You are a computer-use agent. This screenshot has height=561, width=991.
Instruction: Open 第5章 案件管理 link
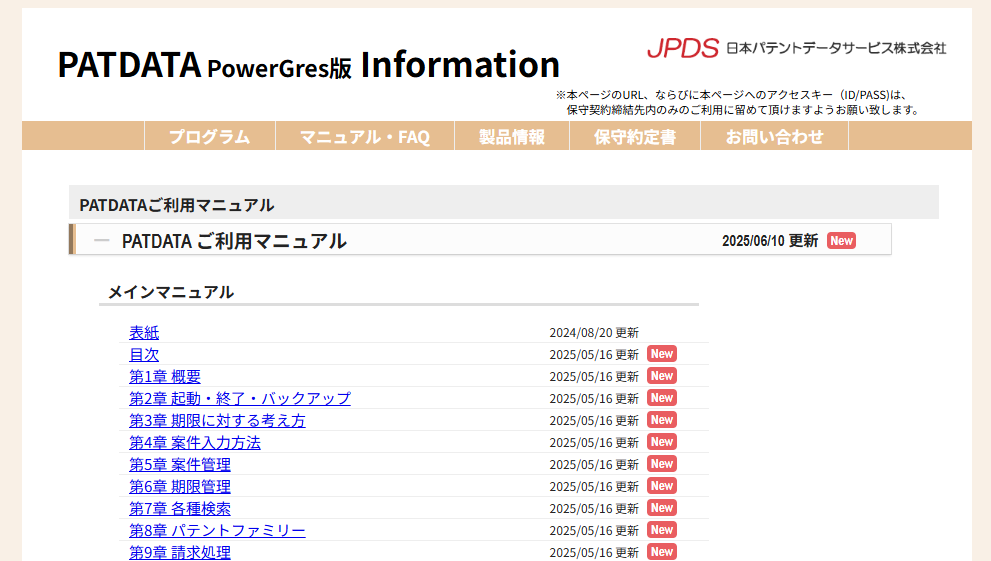[180, 465]
